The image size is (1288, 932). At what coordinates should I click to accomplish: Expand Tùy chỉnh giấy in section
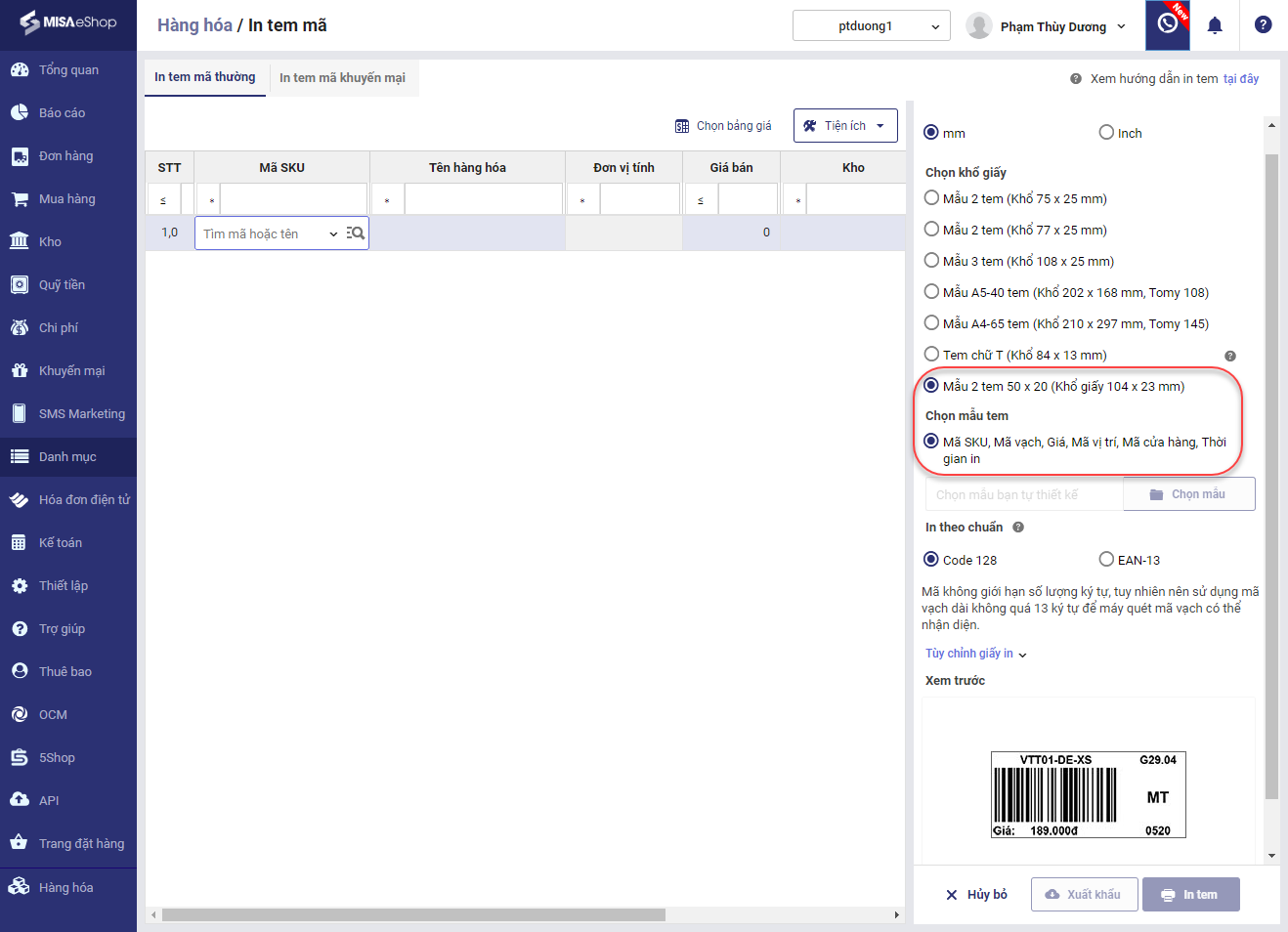click(x=975, y=654)
